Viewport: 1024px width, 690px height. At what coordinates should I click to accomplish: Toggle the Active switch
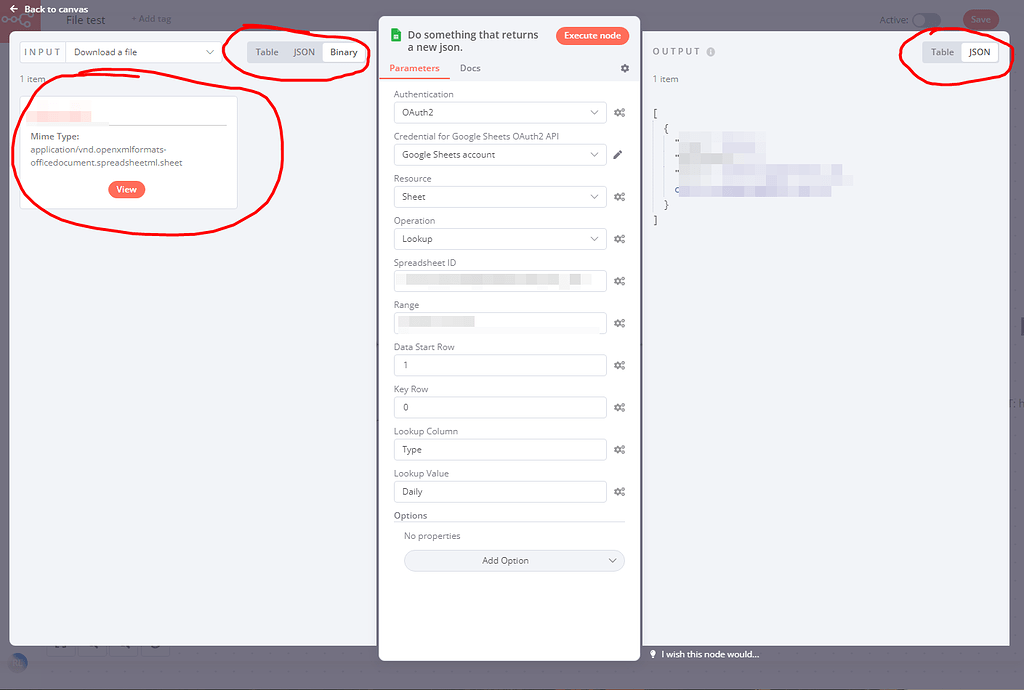[x=925, y=19]
